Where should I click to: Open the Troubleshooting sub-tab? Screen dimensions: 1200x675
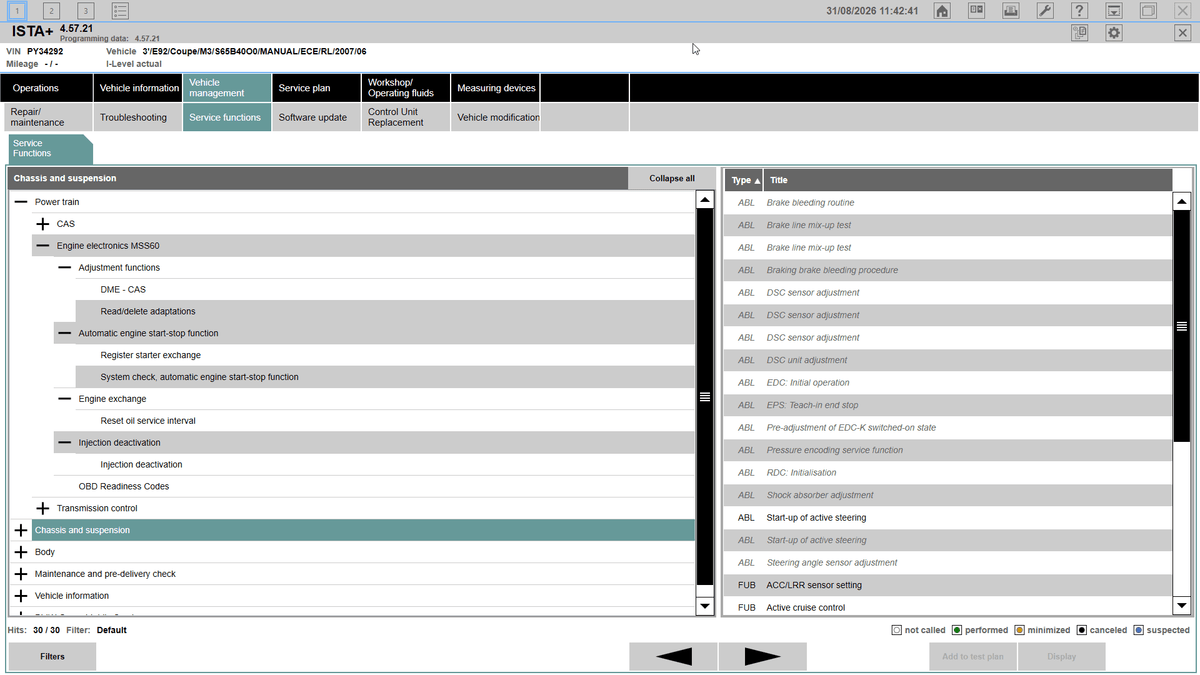click(x=138, y=117)
